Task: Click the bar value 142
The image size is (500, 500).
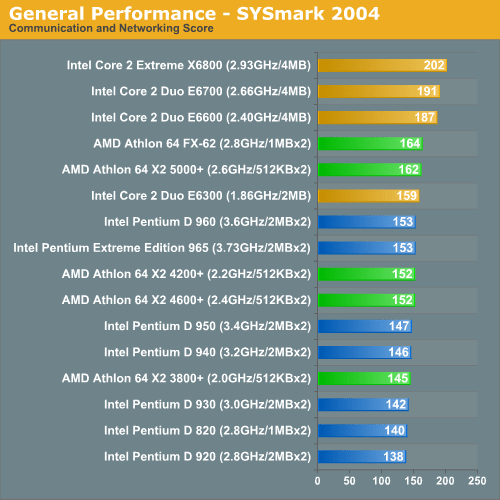Action: (396, 404)
